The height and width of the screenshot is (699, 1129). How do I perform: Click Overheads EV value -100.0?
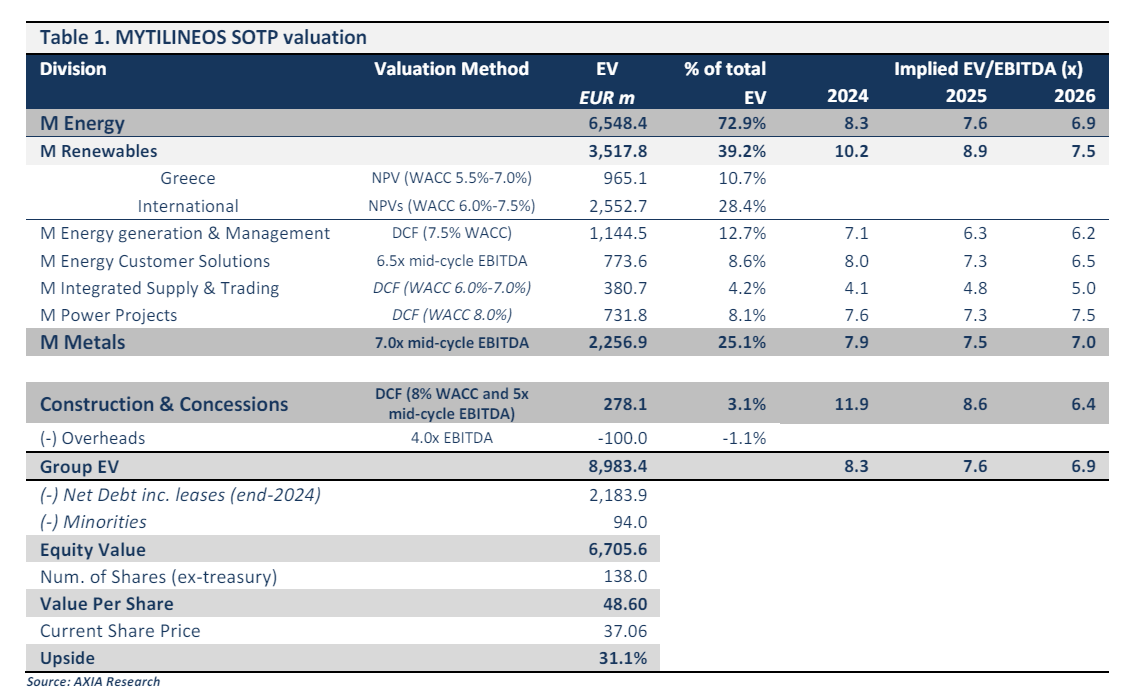[x=622, y=438]
